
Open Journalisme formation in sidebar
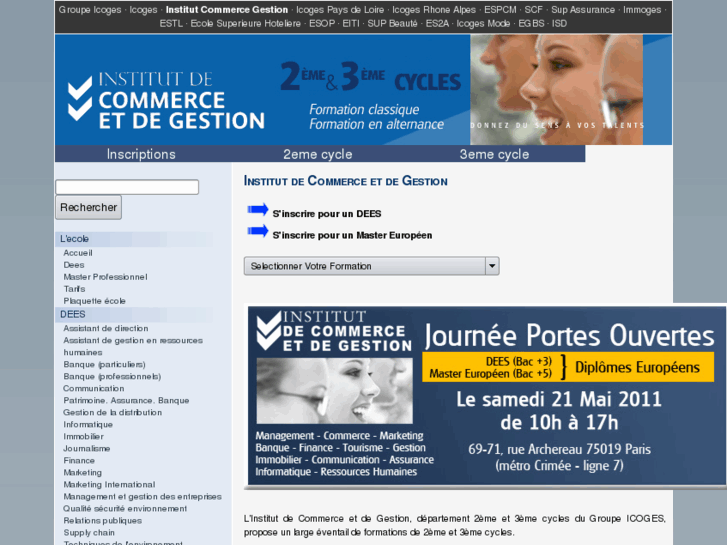(x=87, y=449)
